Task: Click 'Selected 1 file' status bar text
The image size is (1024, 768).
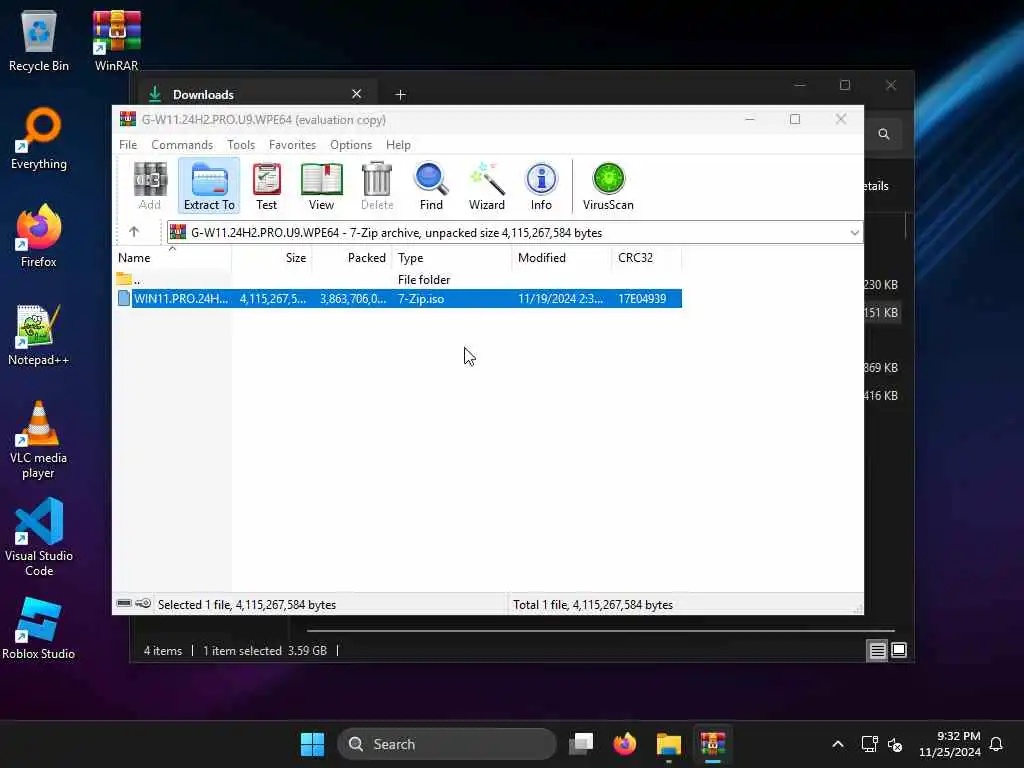Action: tap(247, 605)
